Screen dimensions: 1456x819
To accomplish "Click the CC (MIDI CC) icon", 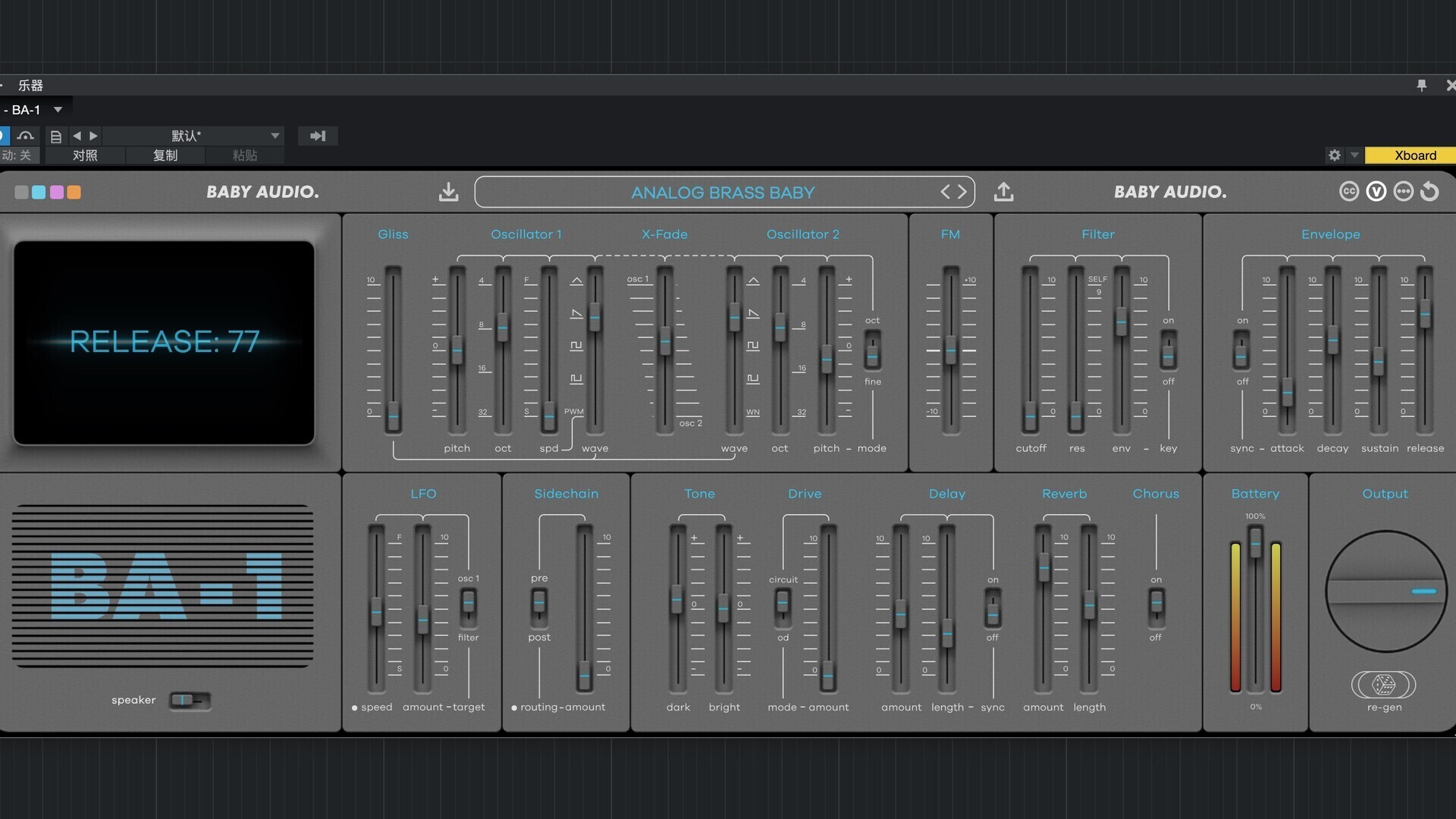I will (1348, 192).
